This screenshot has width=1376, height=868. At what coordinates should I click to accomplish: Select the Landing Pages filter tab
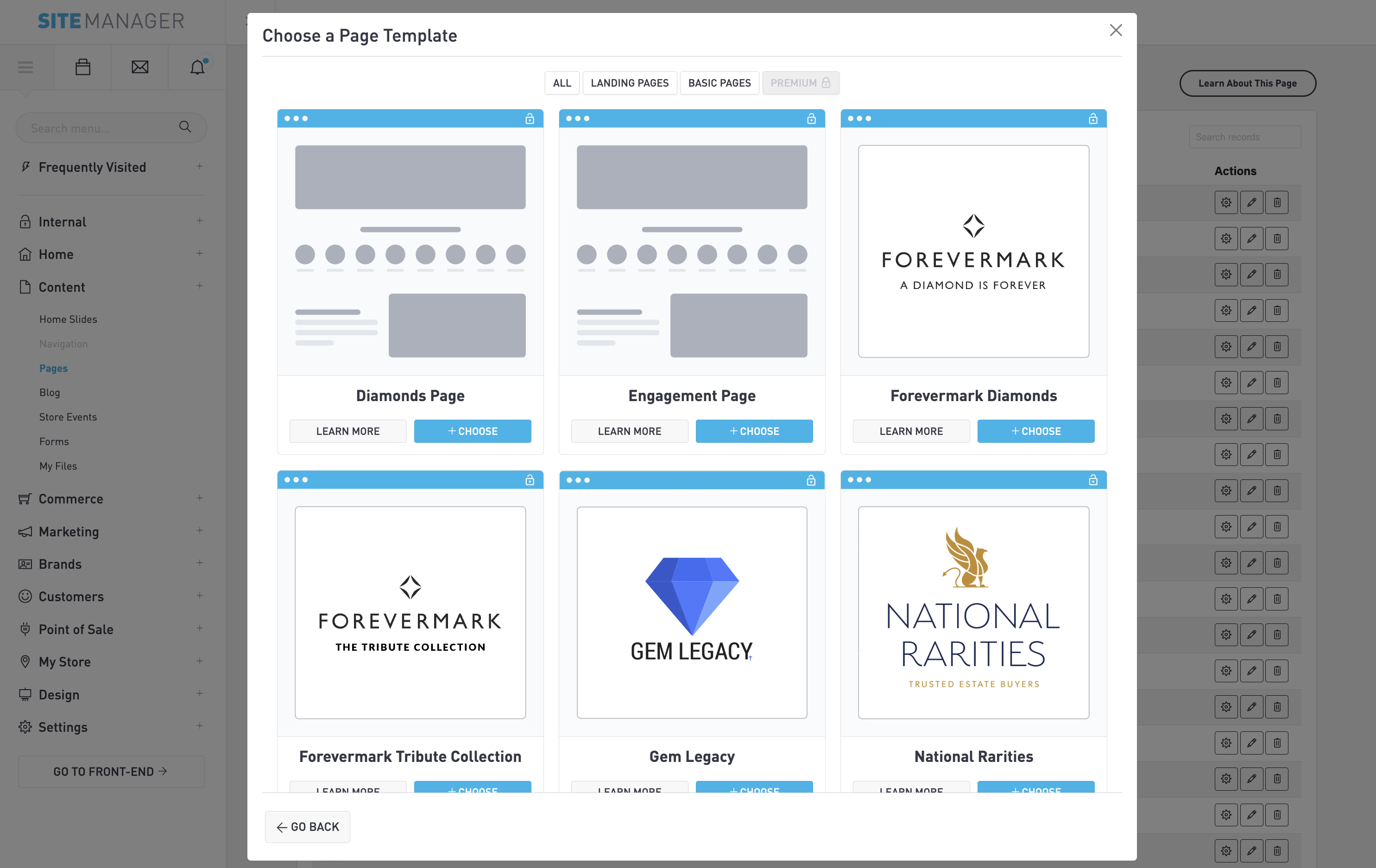629,83
